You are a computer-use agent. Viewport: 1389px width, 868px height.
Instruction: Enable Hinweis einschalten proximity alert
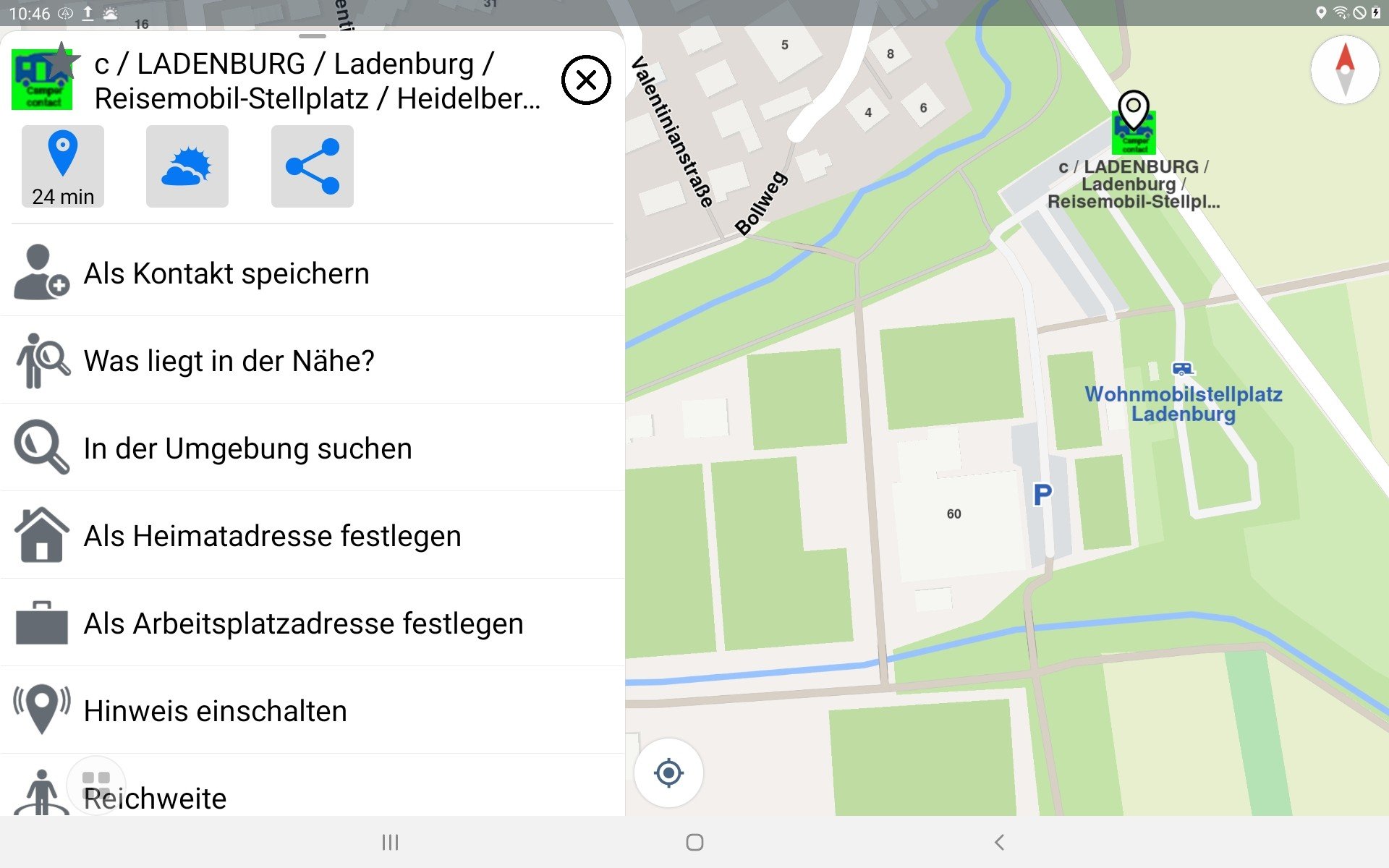[x=313, y=710]
